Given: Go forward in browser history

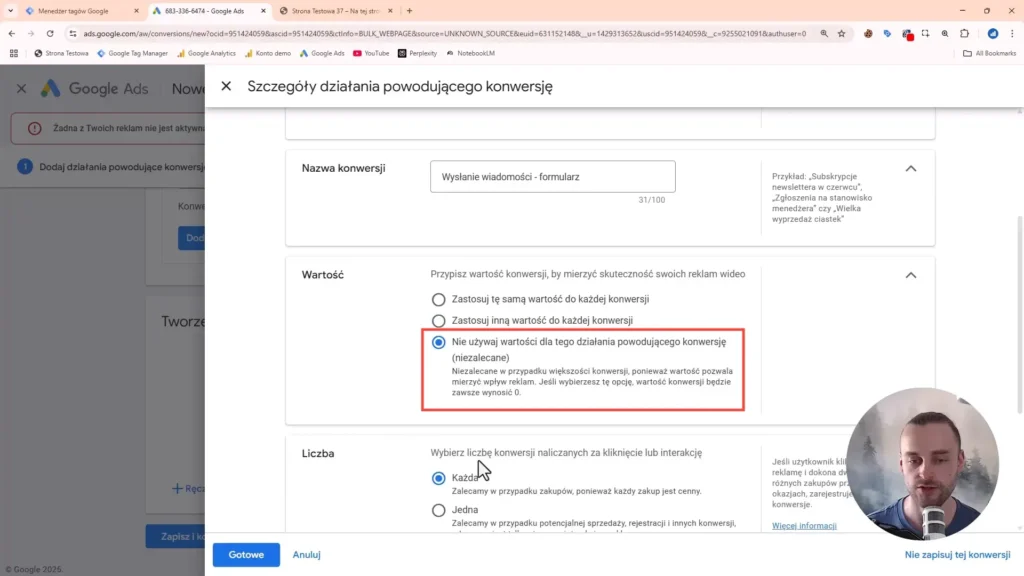Looking at the screenshot, I should (x=31, y=33).
